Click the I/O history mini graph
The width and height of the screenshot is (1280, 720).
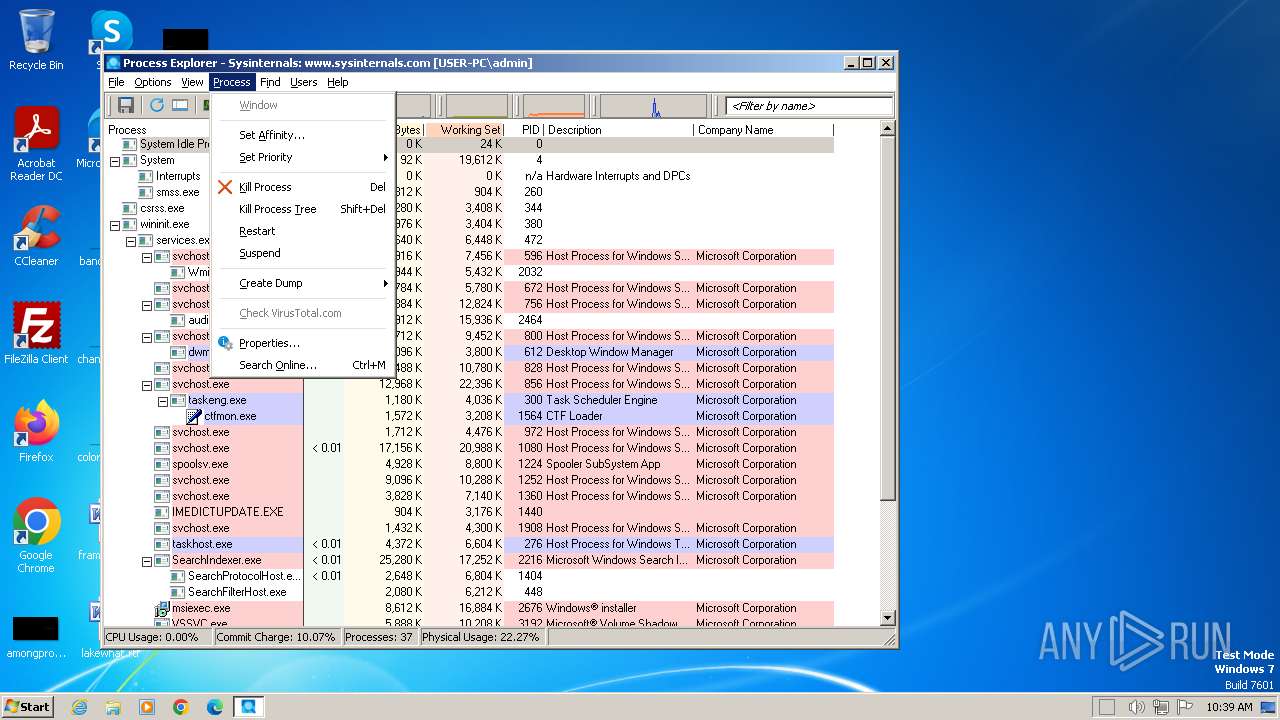(x=653, y=106)
